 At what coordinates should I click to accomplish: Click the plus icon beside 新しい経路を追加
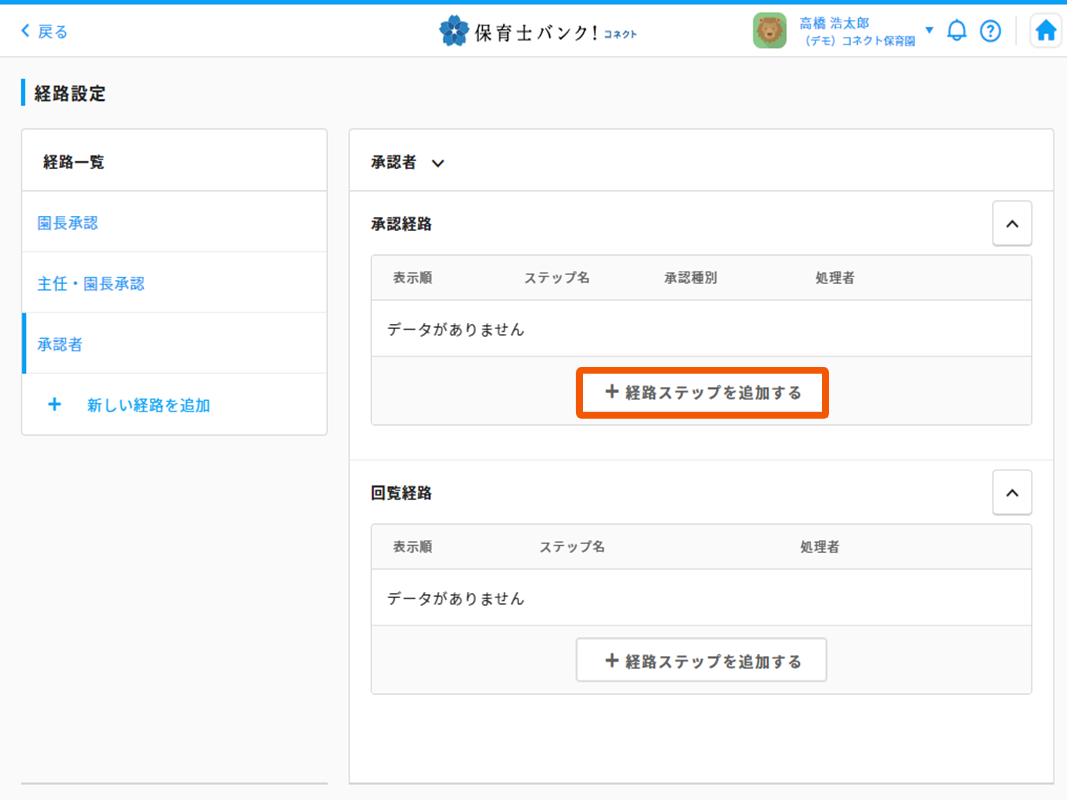(54, 405)
